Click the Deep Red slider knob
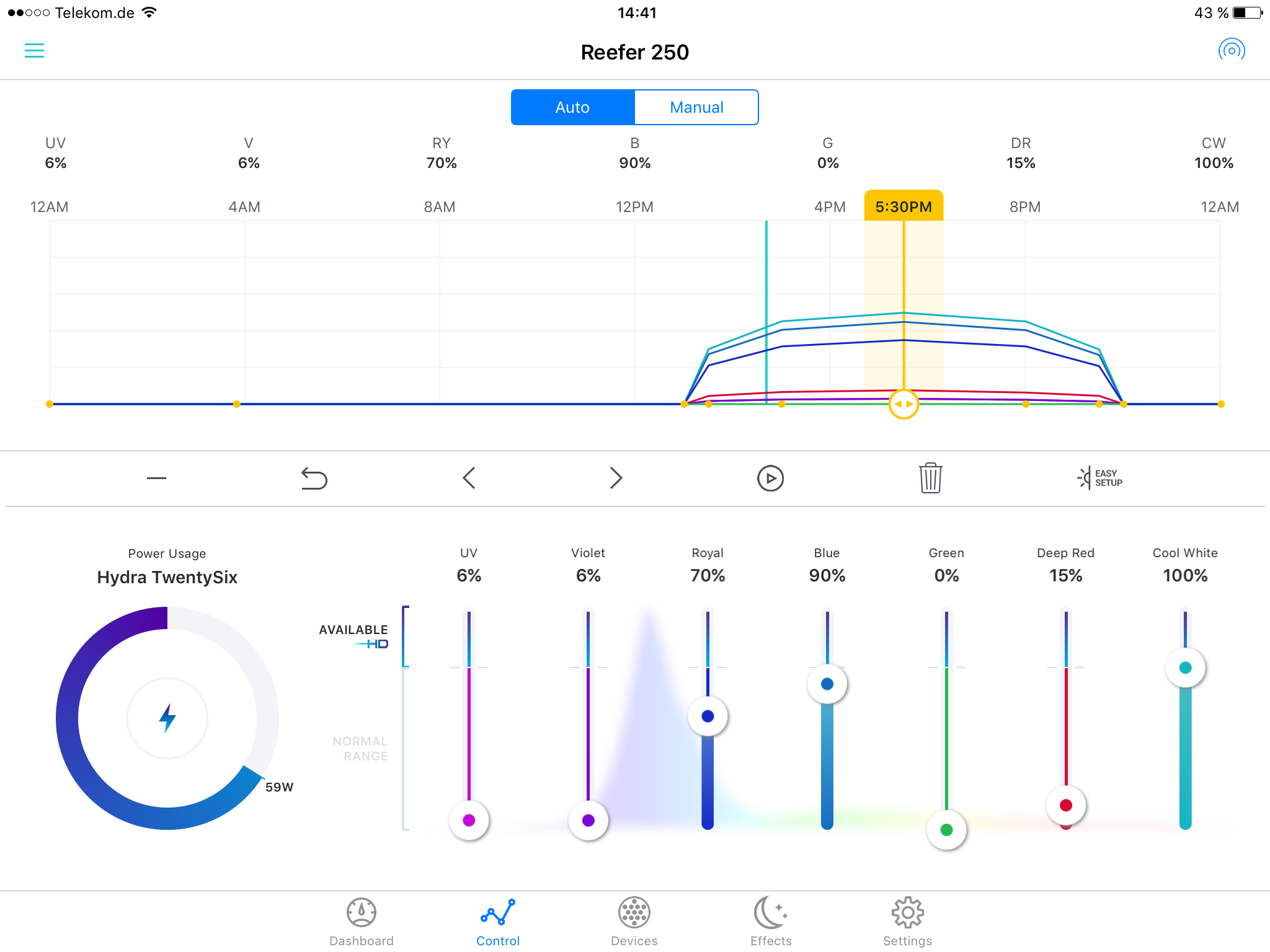The image size is (1270, 952). (x=1066, y=805)
